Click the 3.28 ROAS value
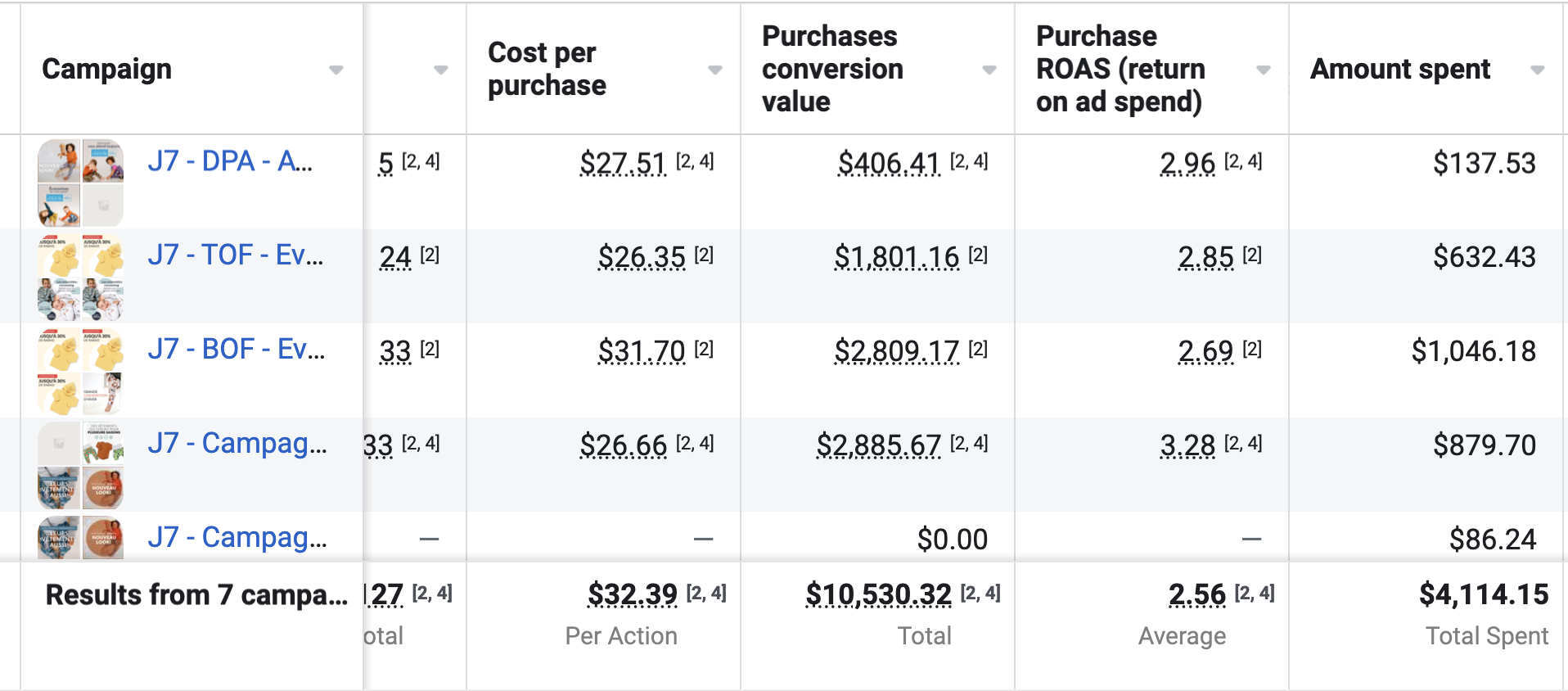The image size is (1568, 691). pyautogui.click(x=1187, y=445)
